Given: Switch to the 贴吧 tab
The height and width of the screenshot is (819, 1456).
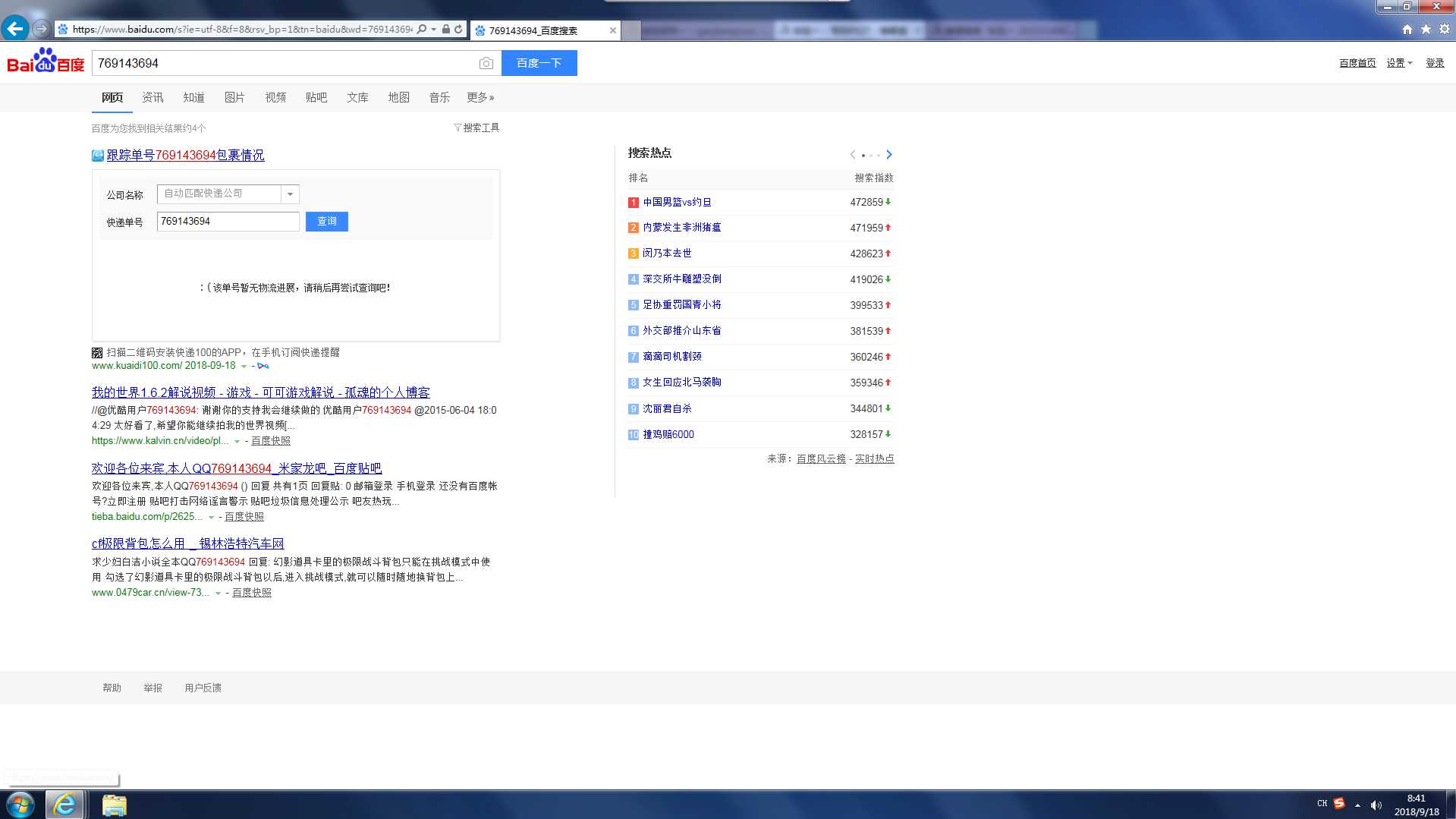Looking at the screenshot, I should (316, 97).
